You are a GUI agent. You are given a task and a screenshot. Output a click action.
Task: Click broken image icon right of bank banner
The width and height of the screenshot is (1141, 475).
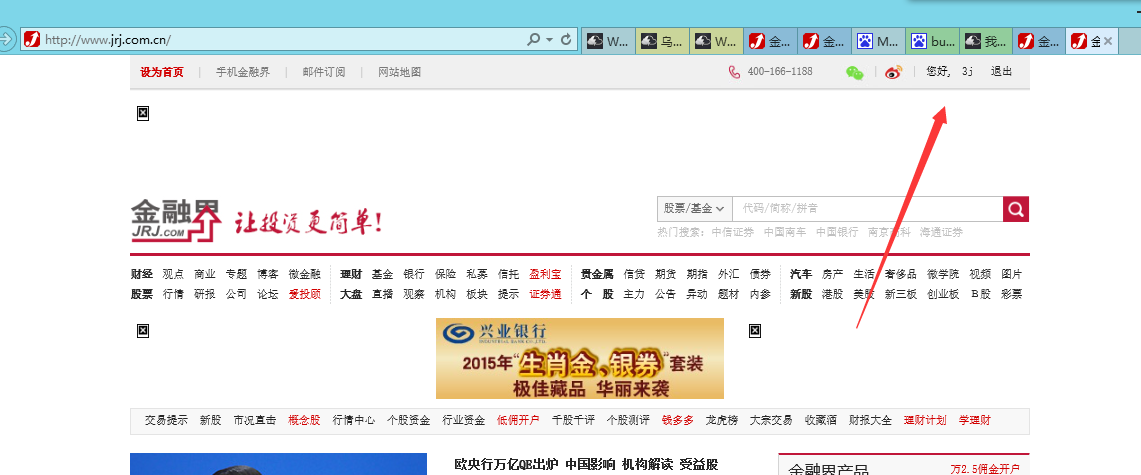(x=755, y=332)
